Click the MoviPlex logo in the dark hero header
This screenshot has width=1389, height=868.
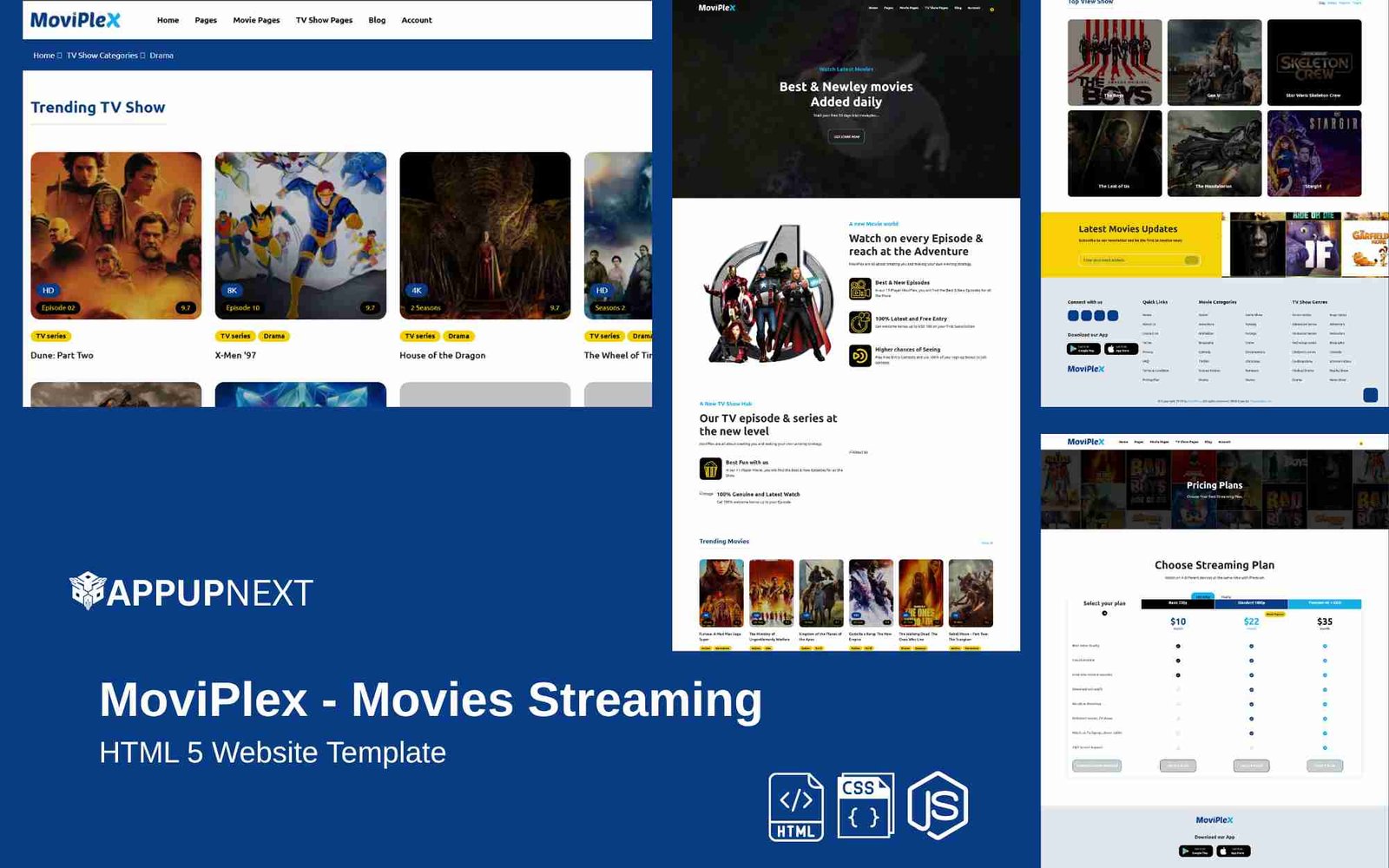tap(717, 8)
